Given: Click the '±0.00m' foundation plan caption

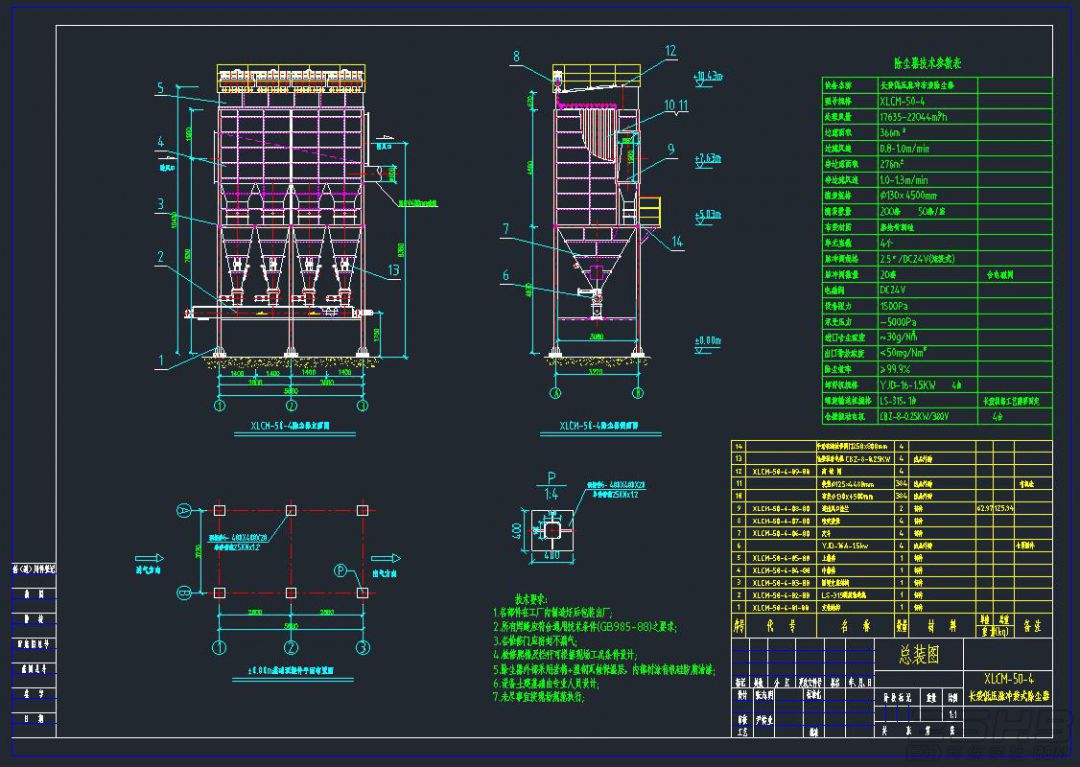Looking at the screenshot, I should tap(291, 670).
